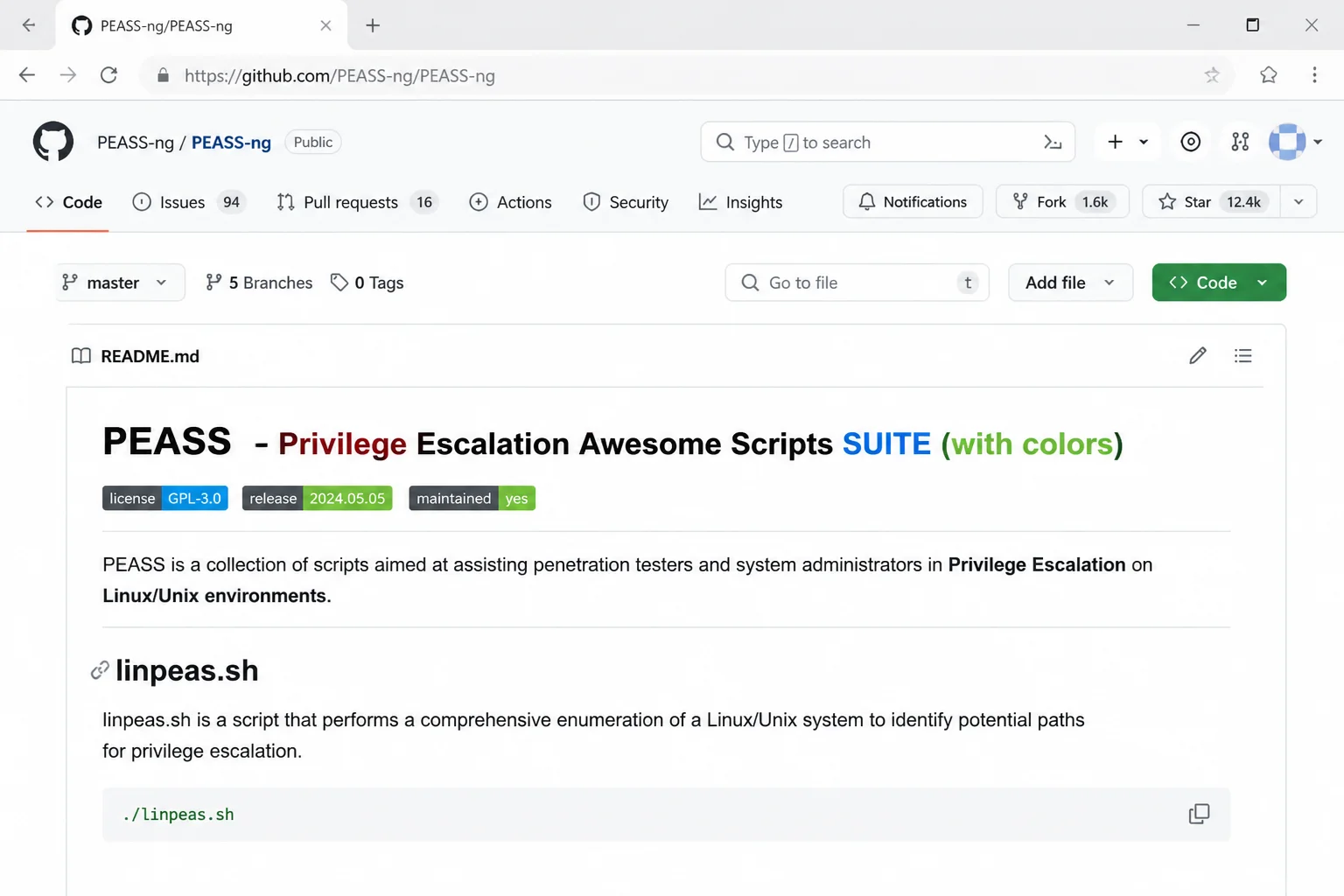Edit README with the pencil icon

point(1198,355)
